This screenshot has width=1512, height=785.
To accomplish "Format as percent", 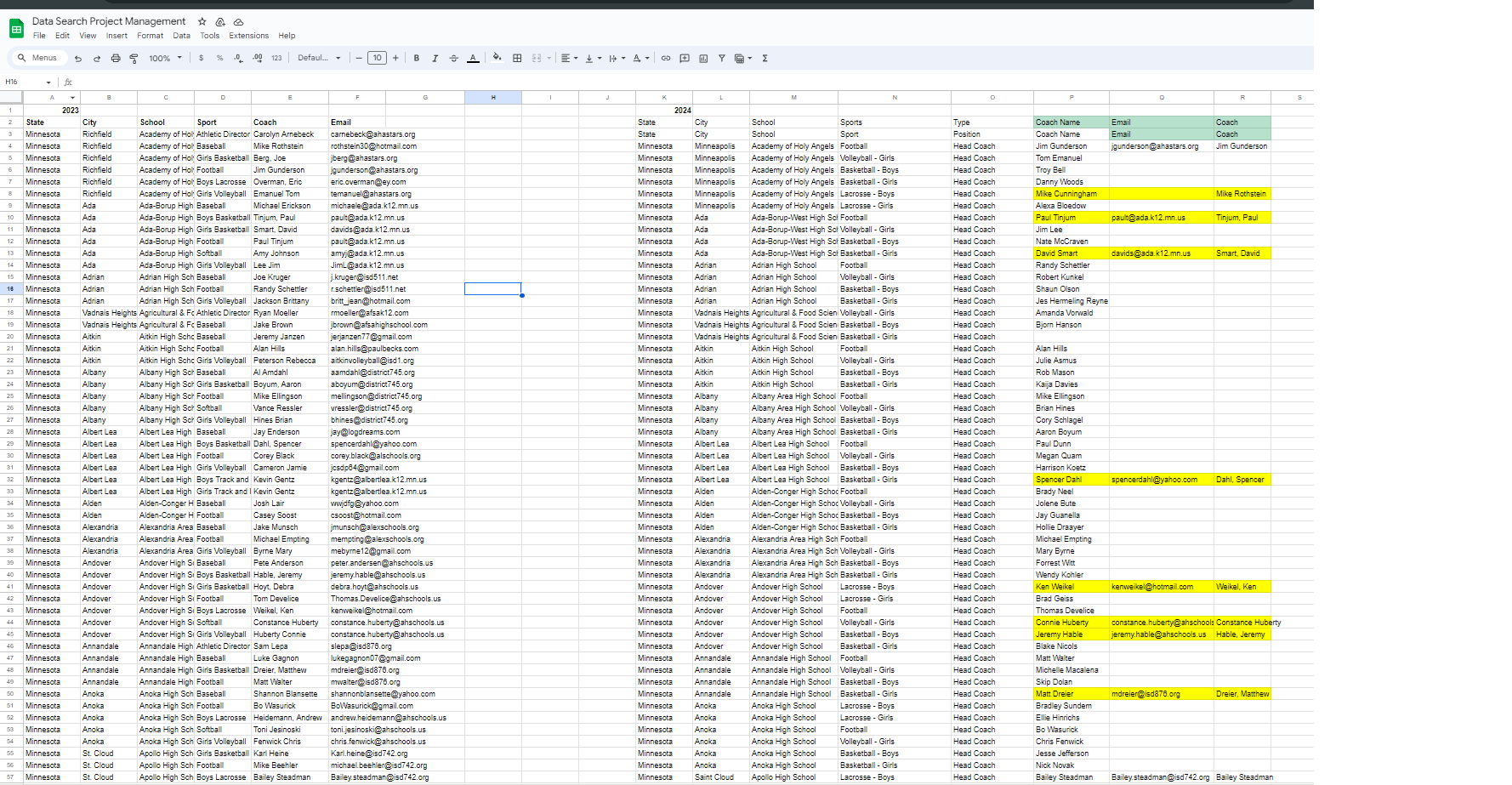I will click(219, 59).
